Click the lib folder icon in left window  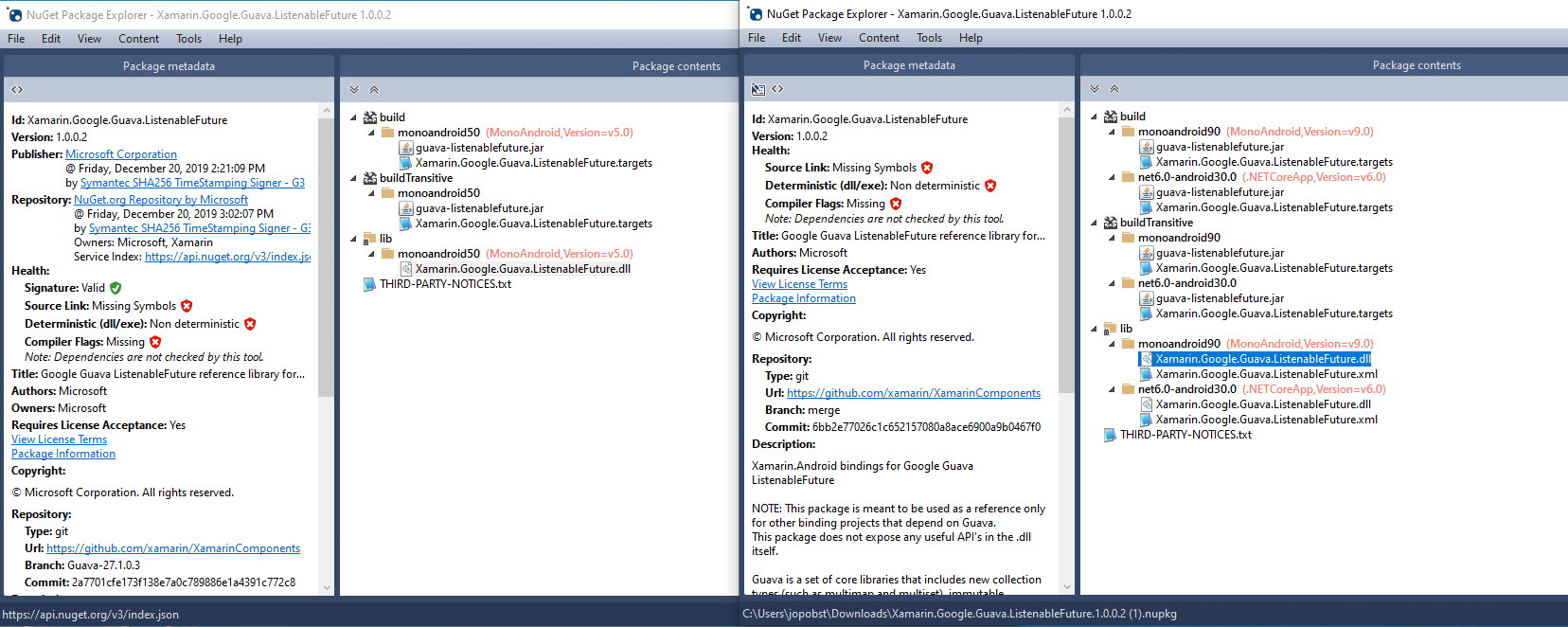(x=370, y=239)
